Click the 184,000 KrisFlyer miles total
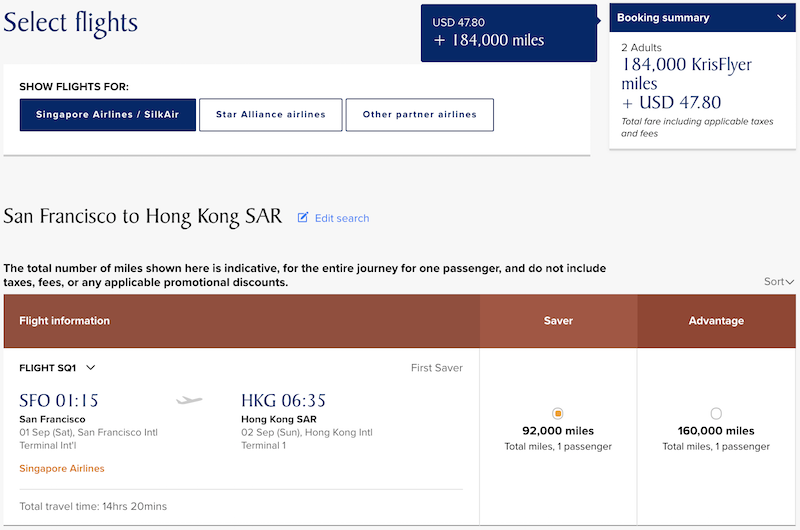800x530 pixels. coord(686,73)
